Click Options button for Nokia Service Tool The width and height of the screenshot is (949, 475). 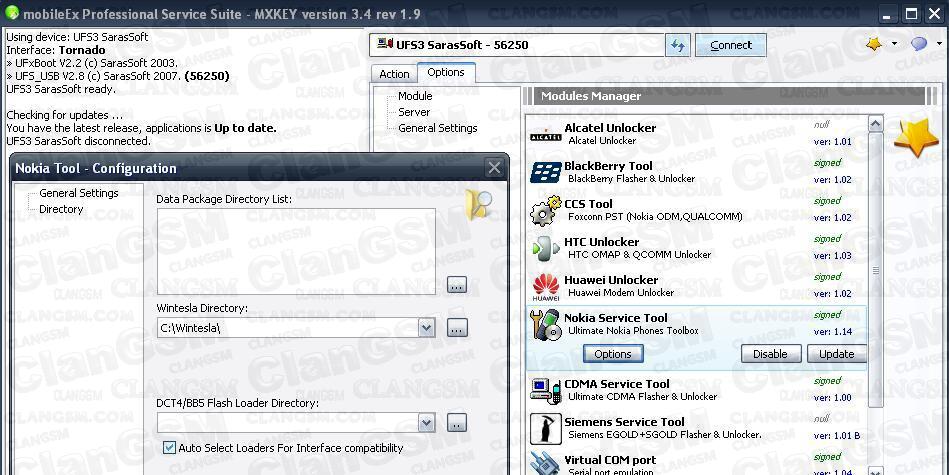pyautogui.click(x=612, y=354)
